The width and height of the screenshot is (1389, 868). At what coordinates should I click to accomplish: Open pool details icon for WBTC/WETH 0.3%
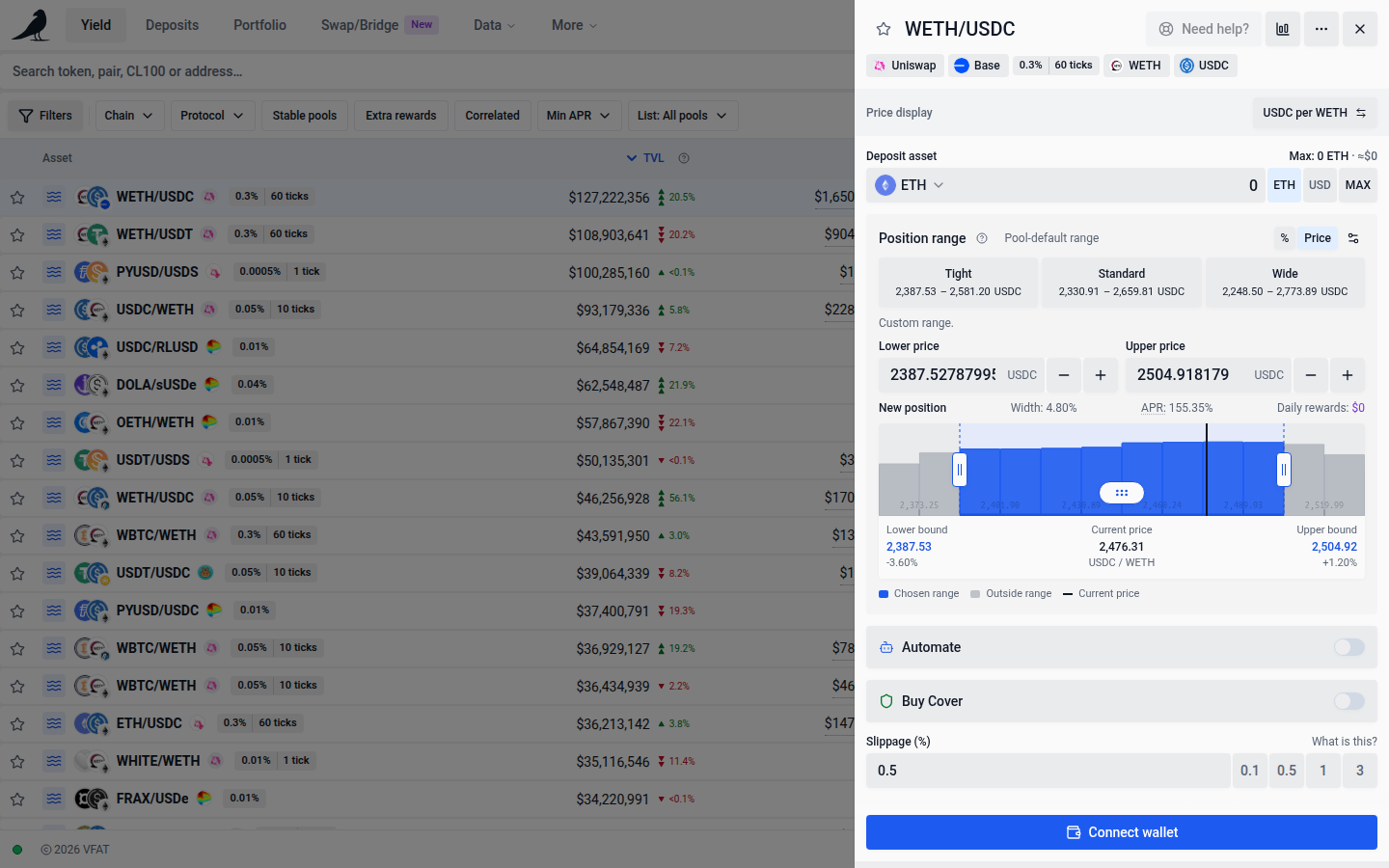pyautogui.click(x=54, y=535)
